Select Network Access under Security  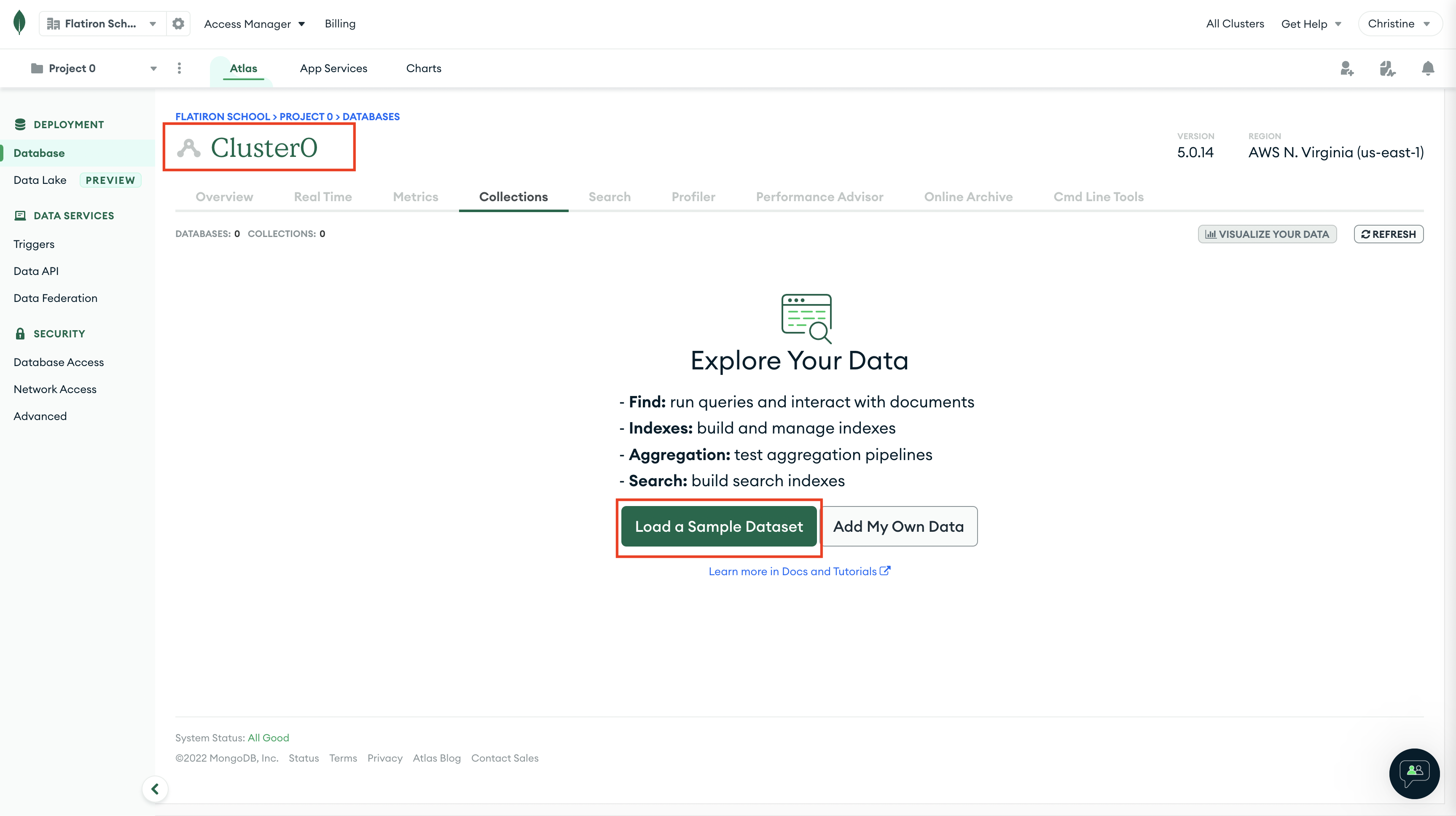tap(55, 389)
